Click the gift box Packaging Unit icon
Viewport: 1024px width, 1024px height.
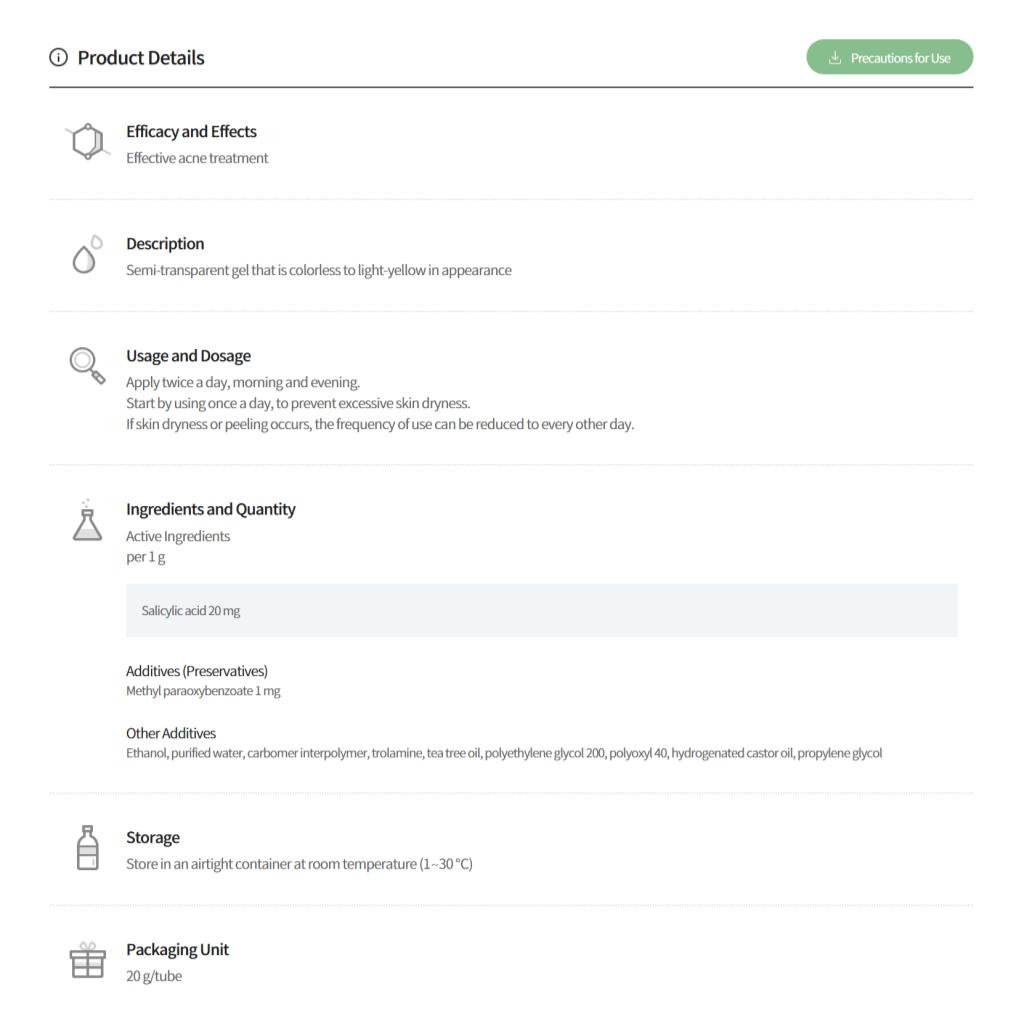click(87, 961)
